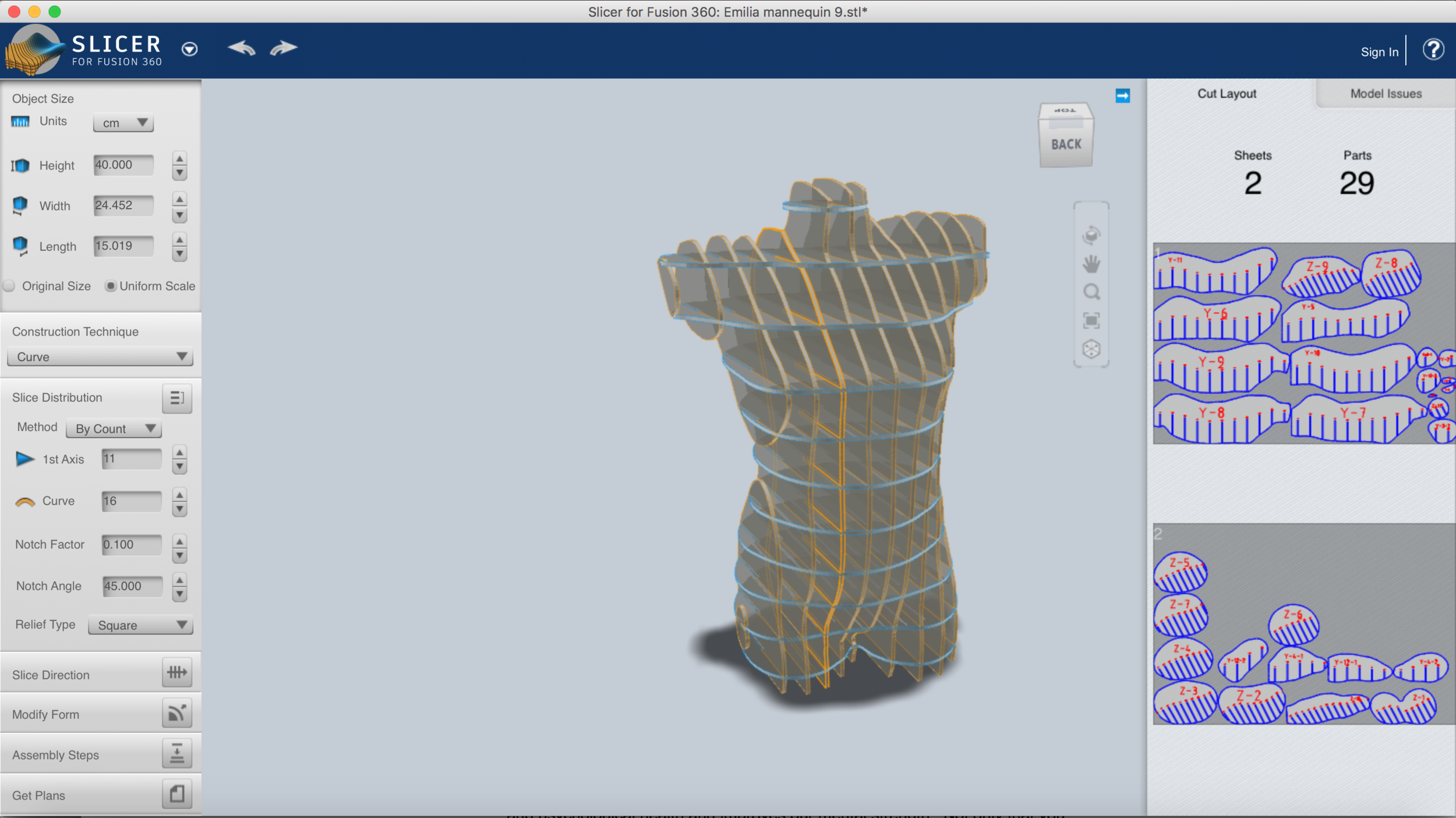Click the Length cube icon
This screenshot has width=1456, height=818.
coord(20,246)
